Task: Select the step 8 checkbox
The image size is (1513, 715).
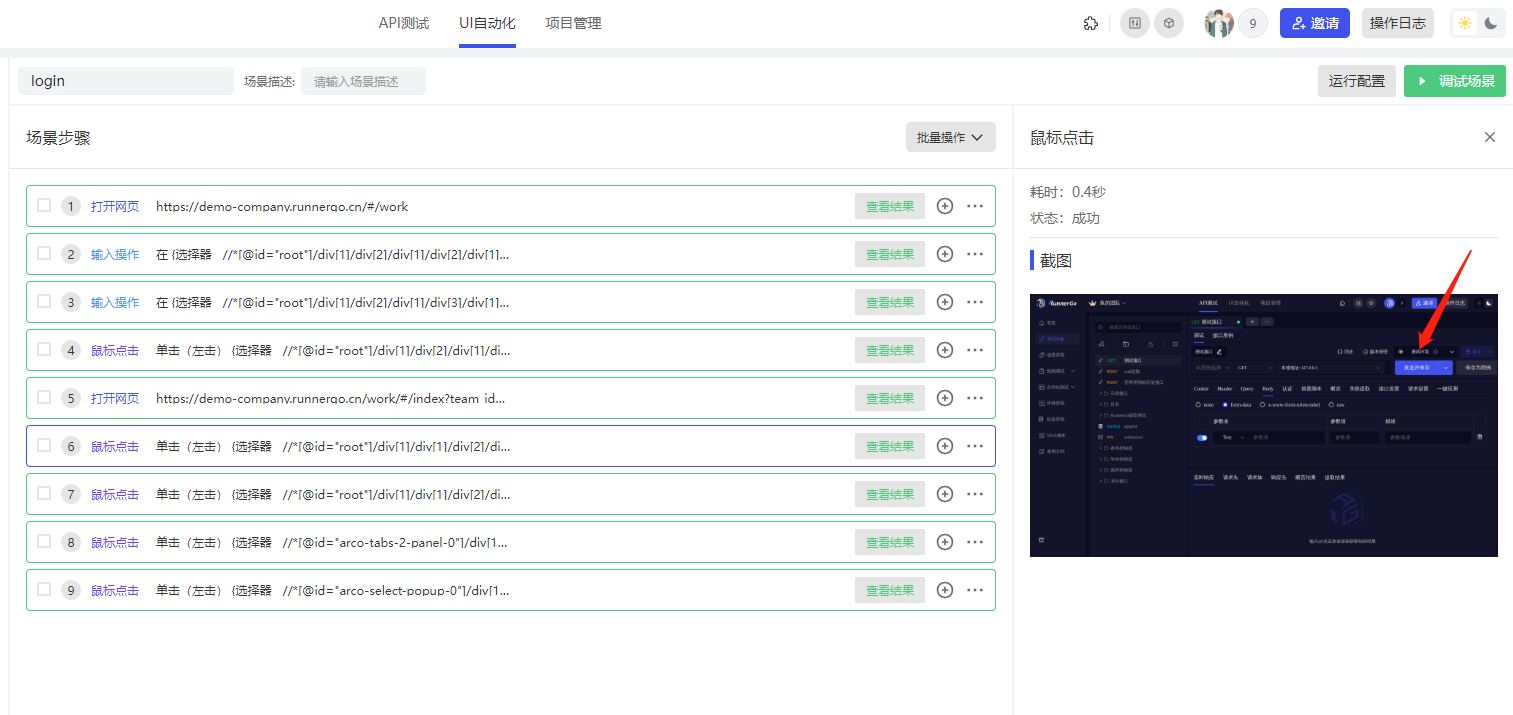Action: 44,541
